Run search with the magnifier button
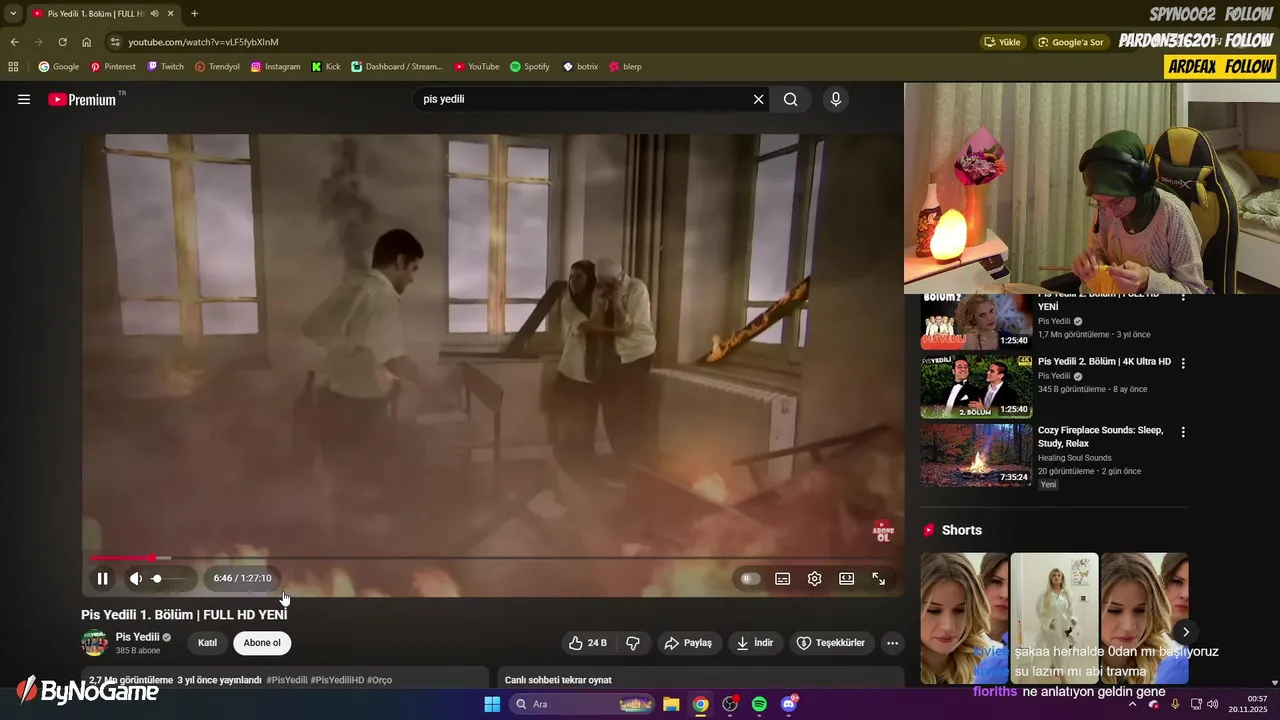The width and height of the screenshot is (1280, 720). [791, 99]
